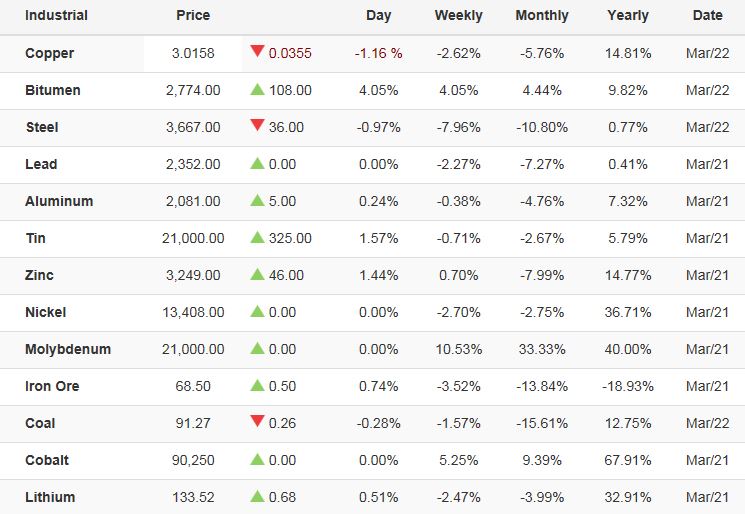
Task: Click the green up arrow in Iron Ore row
Action: 257,386
